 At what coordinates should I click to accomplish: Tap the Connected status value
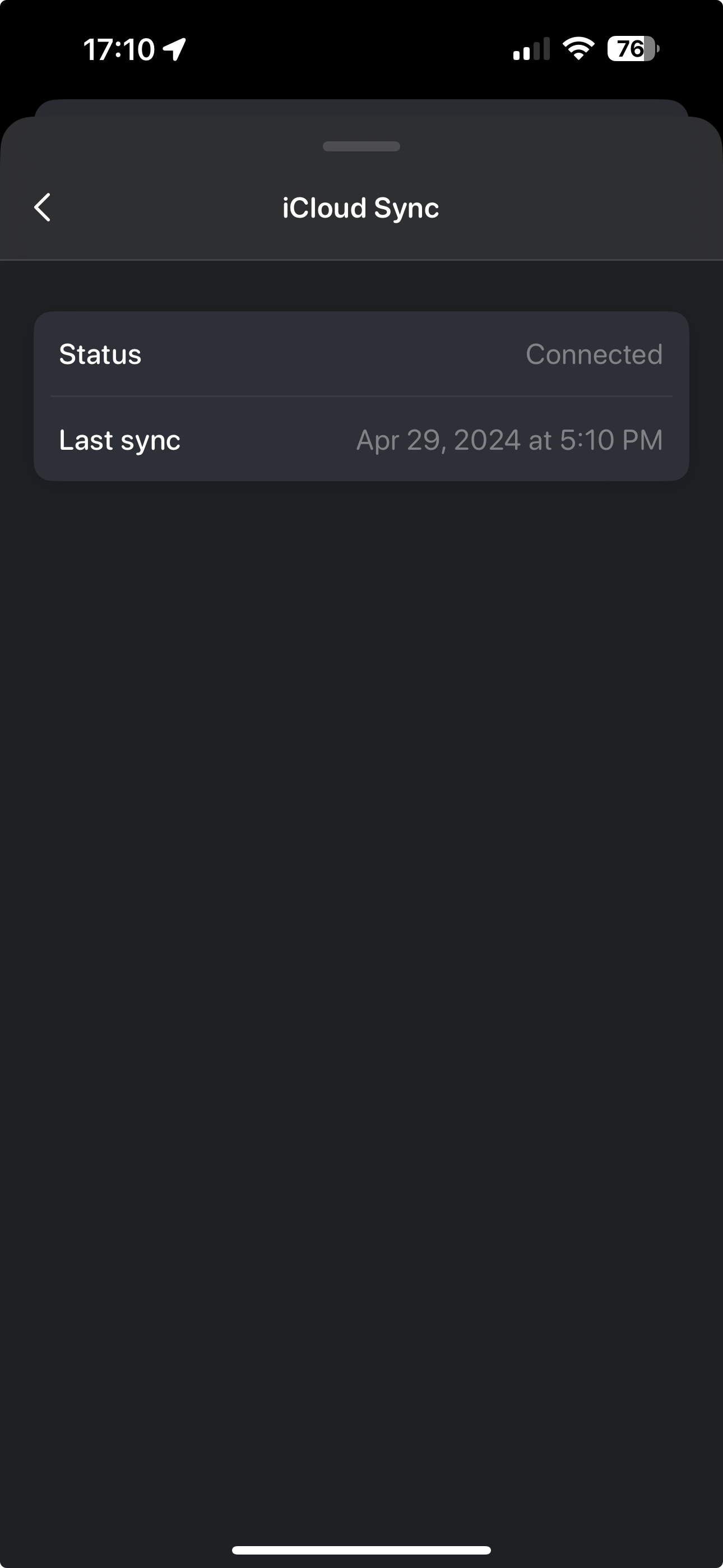point(594,354)
